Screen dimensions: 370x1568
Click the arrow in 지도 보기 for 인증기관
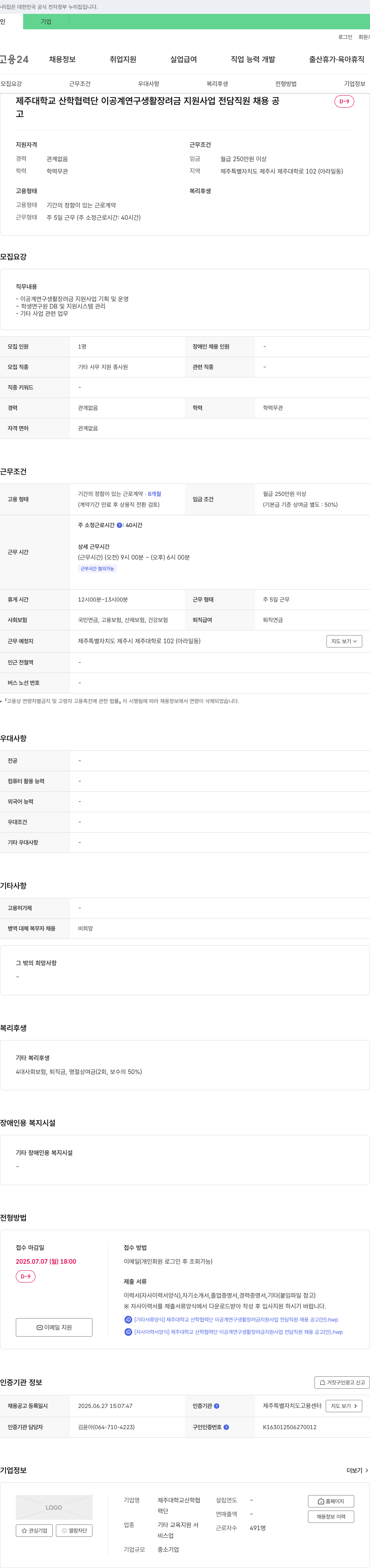point(356,1406)
